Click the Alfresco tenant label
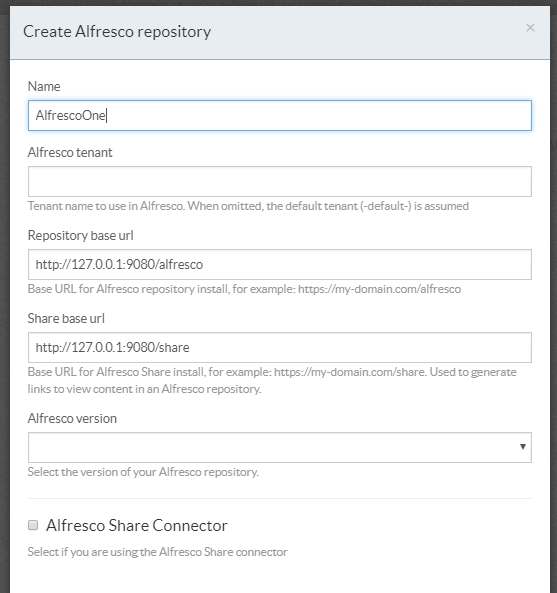The image size is (557, 593). click(x=70, y=152)
